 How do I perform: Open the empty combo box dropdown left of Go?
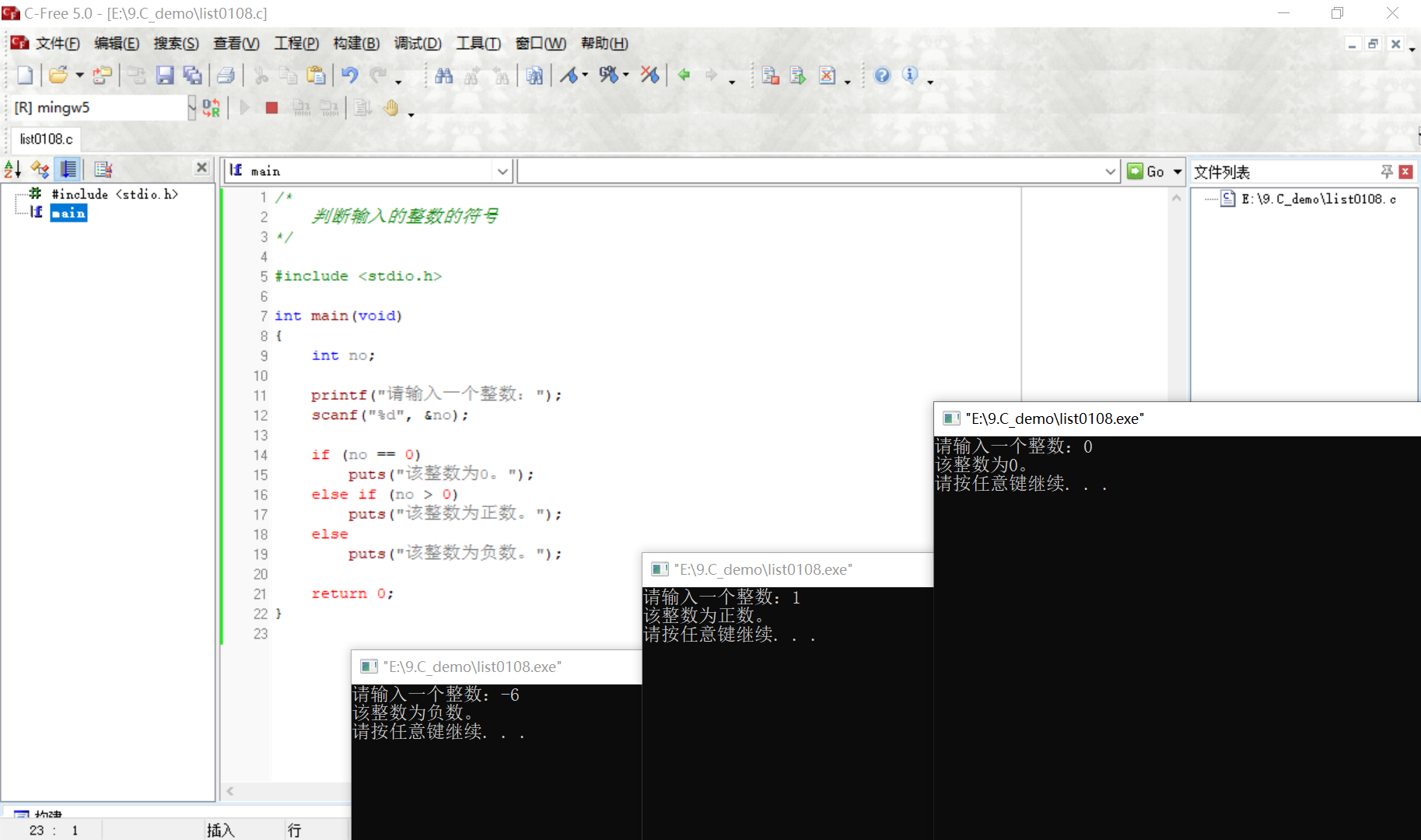1111,171
